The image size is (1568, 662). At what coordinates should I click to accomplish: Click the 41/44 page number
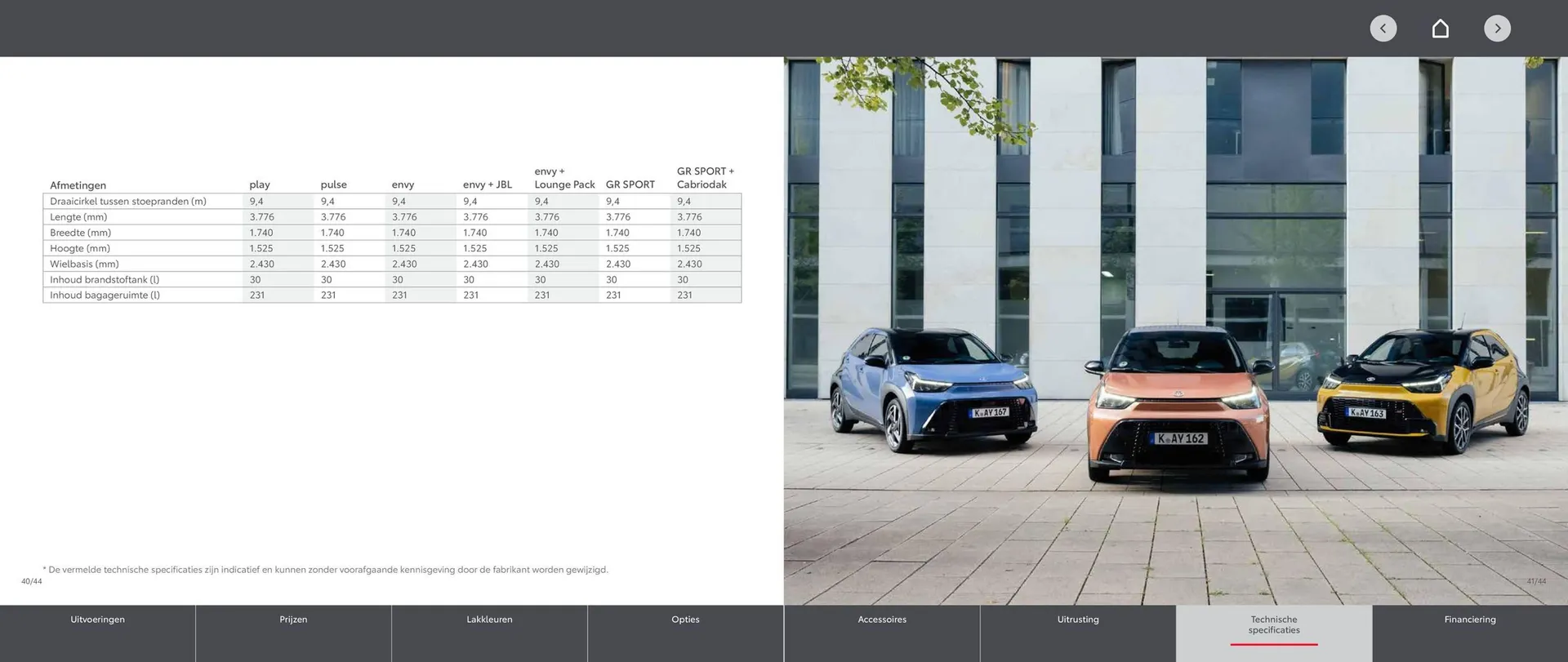pos(1536,581)
